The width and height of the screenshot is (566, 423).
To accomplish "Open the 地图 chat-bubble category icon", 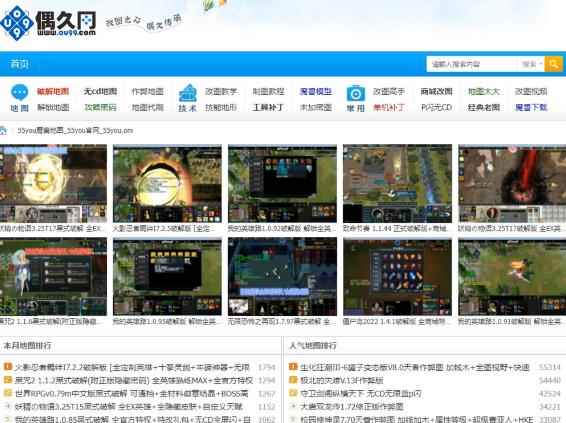I will point(19,92).
